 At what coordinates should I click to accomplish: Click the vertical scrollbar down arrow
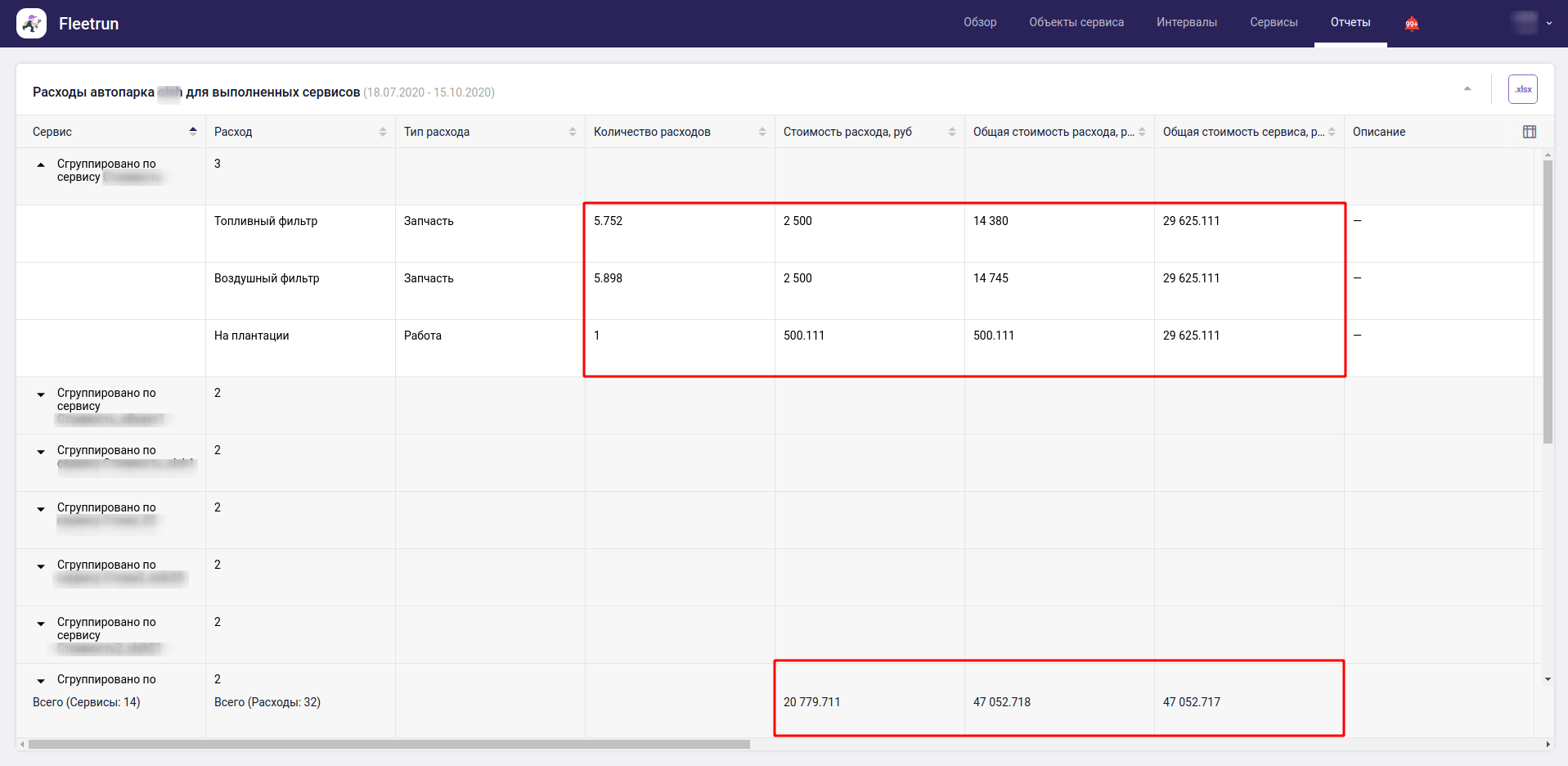[x=1548, y=679]
